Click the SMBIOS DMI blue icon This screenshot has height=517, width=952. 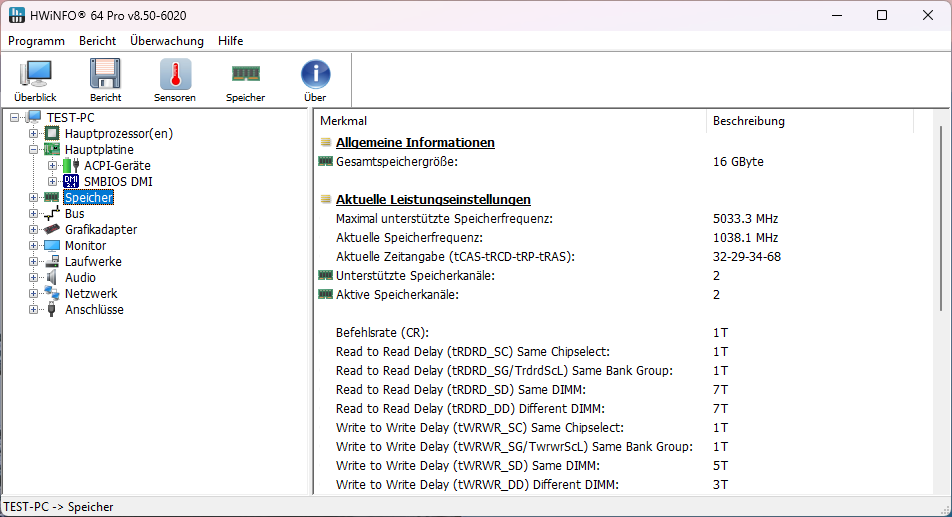71,181
